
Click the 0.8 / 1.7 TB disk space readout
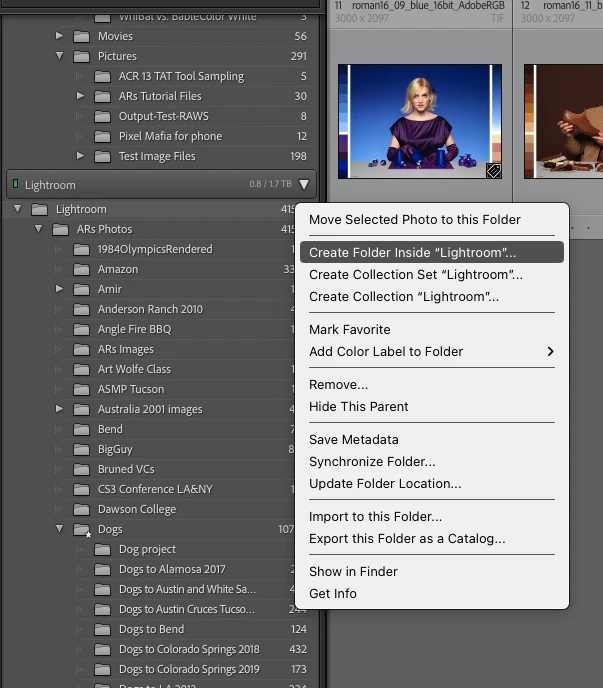[x=270, y=184]
